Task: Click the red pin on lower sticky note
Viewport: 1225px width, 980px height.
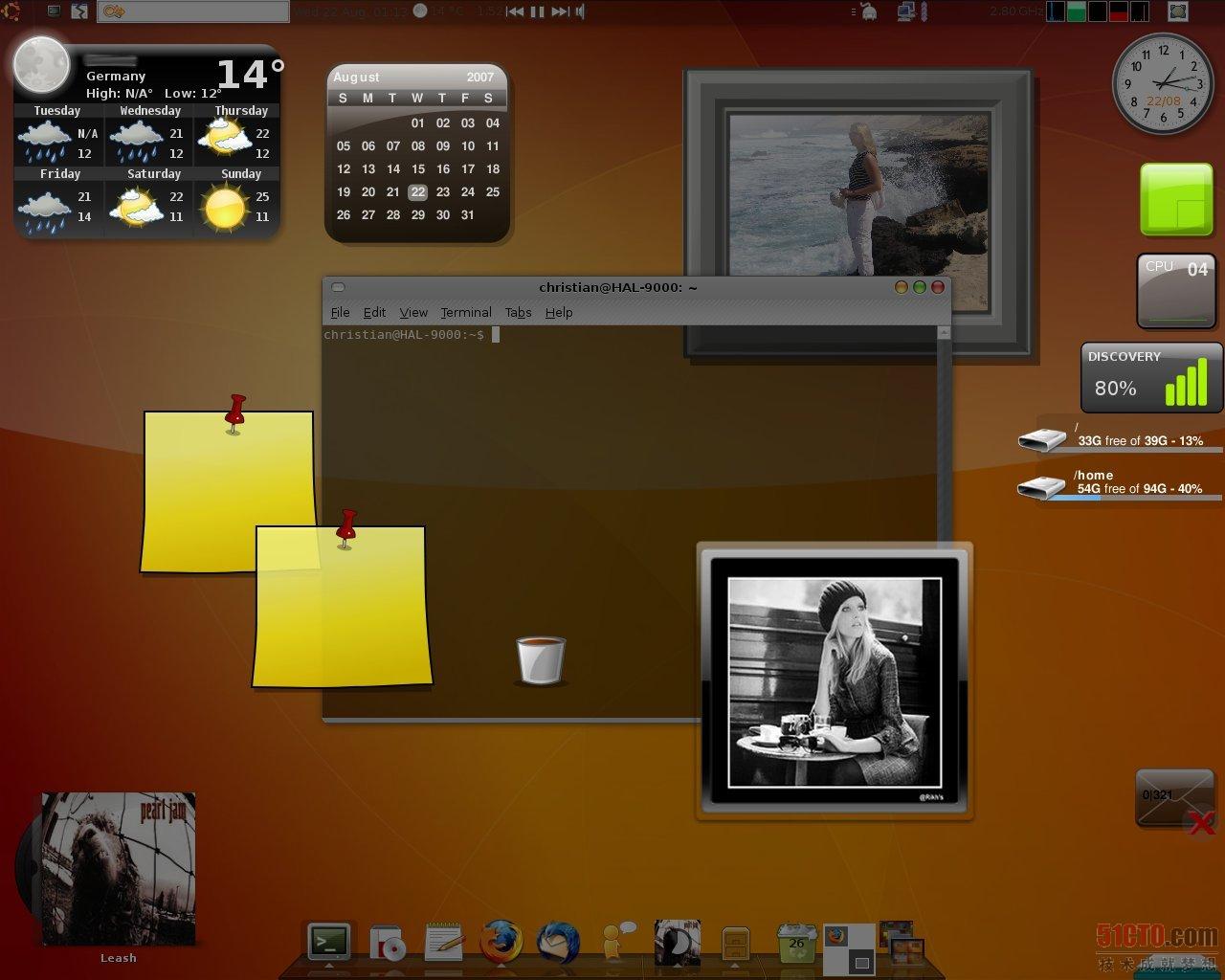Action: 345,528
